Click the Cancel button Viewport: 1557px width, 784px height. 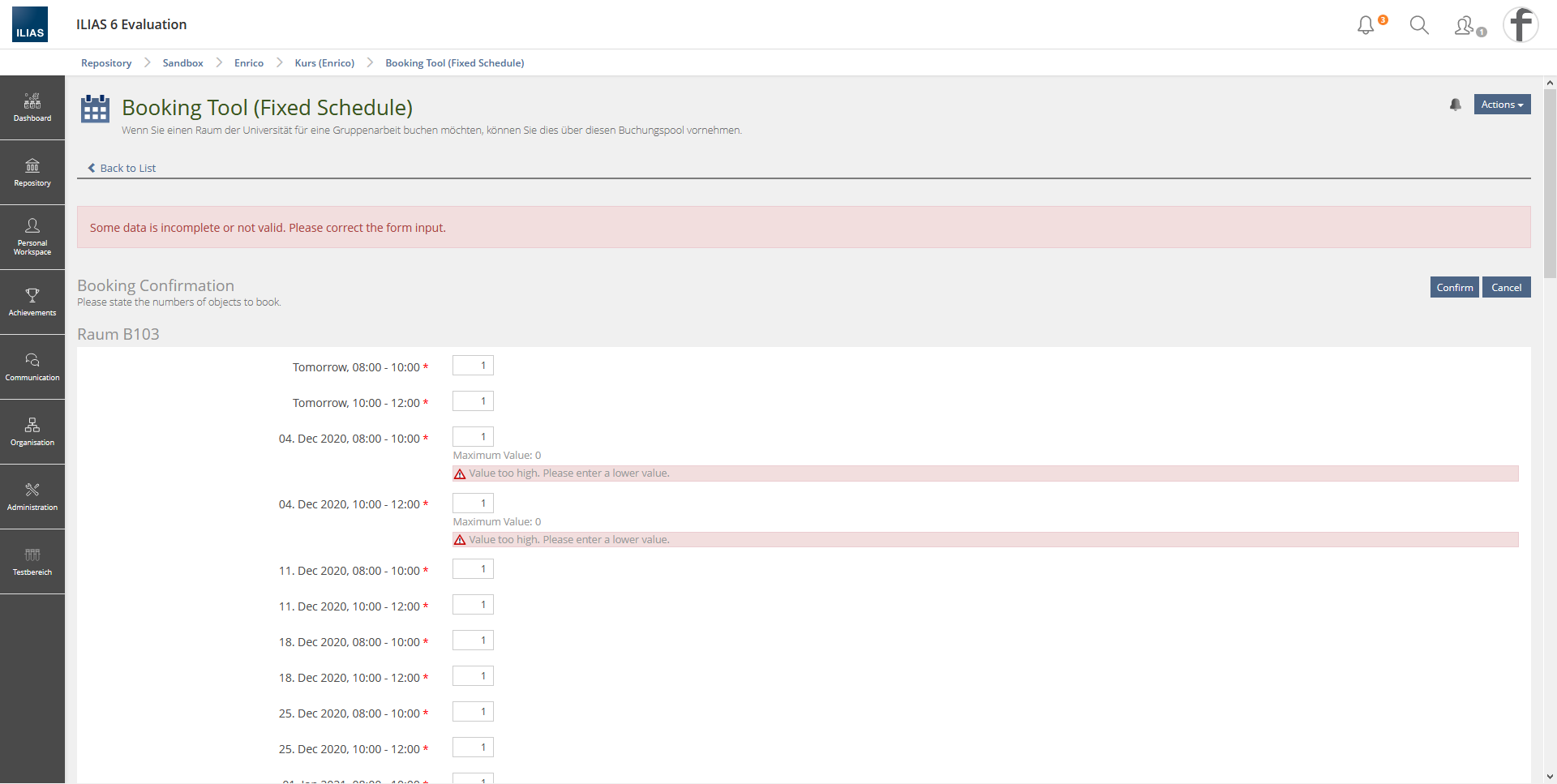1506,288
